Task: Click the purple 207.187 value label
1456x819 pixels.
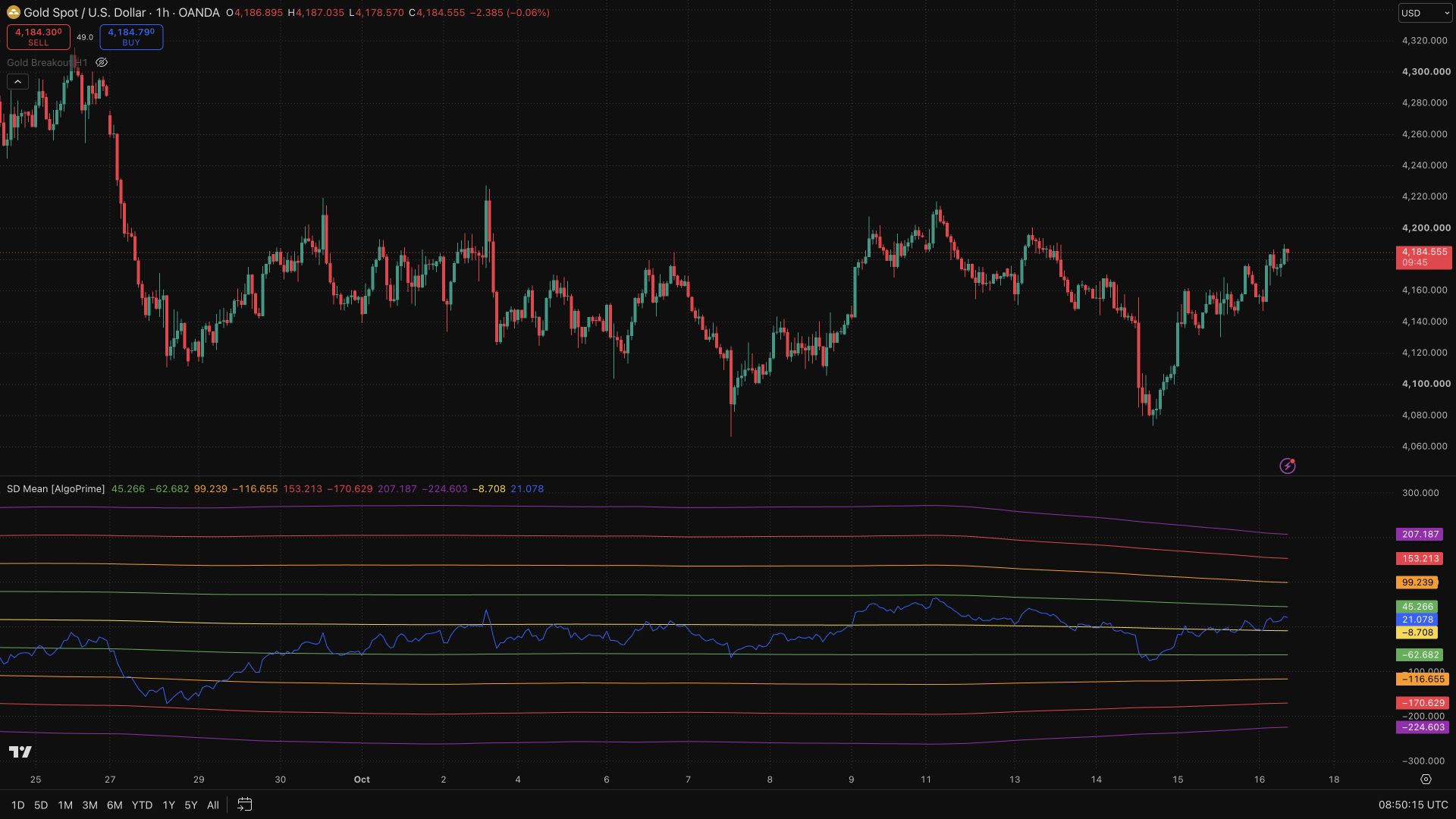Action: coord(1420,535)
